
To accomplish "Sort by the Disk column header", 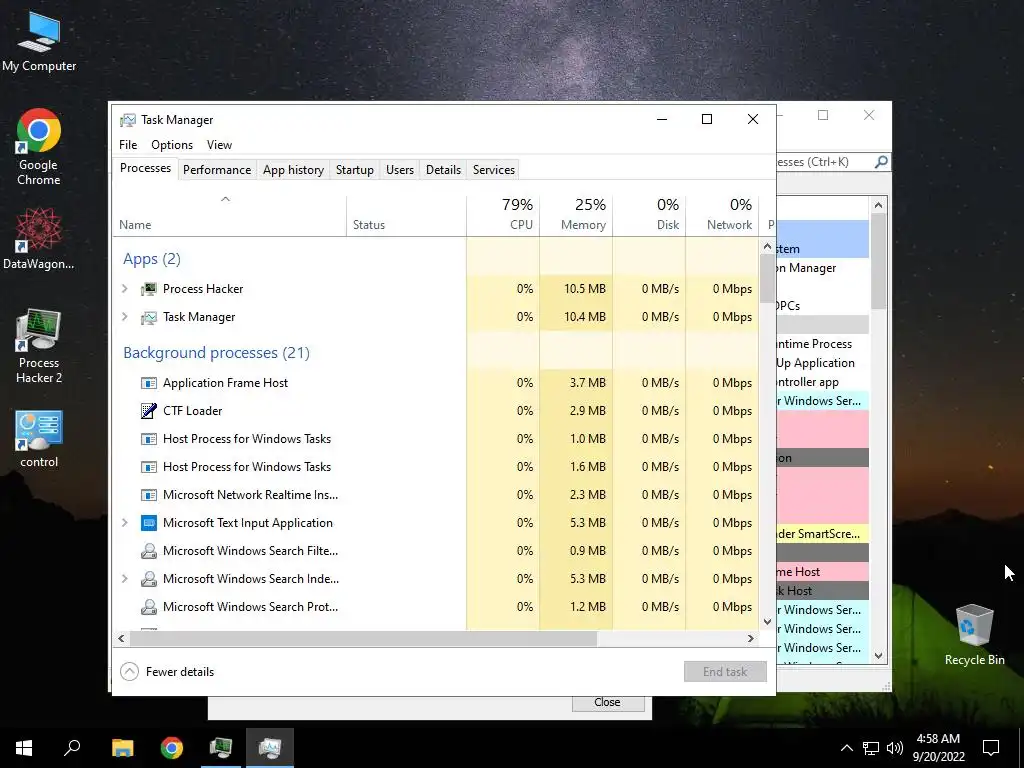I will click(650, 214).
